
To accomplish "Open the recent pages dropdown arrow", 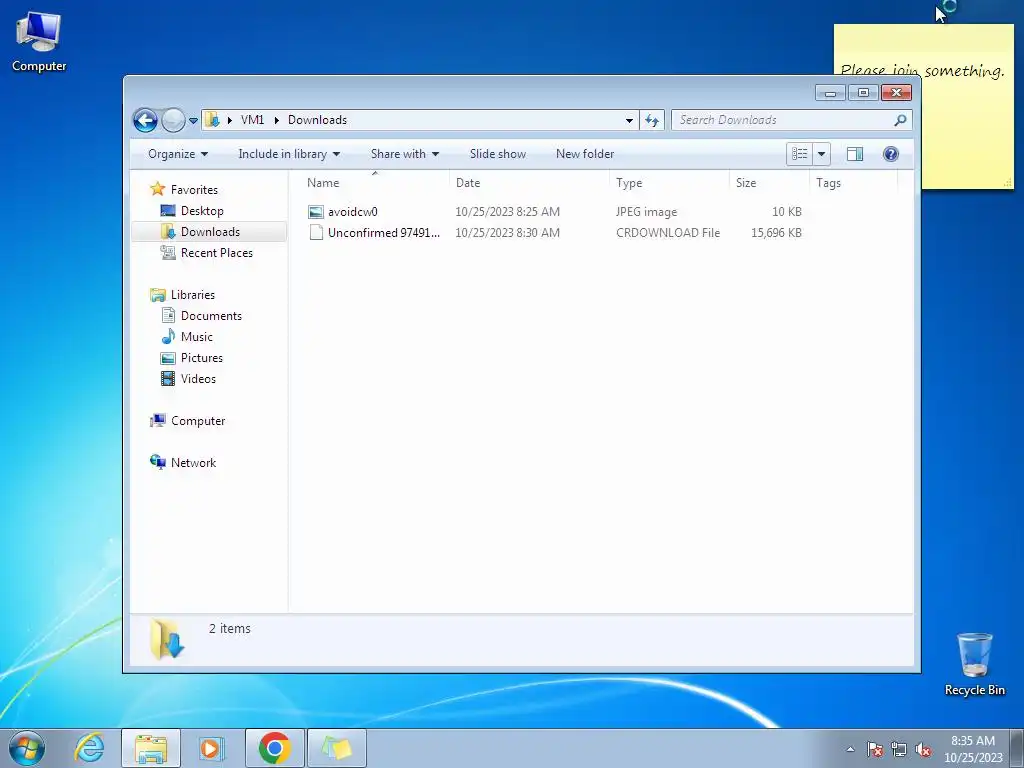I will pyautogui.click(x=193, y=121).
